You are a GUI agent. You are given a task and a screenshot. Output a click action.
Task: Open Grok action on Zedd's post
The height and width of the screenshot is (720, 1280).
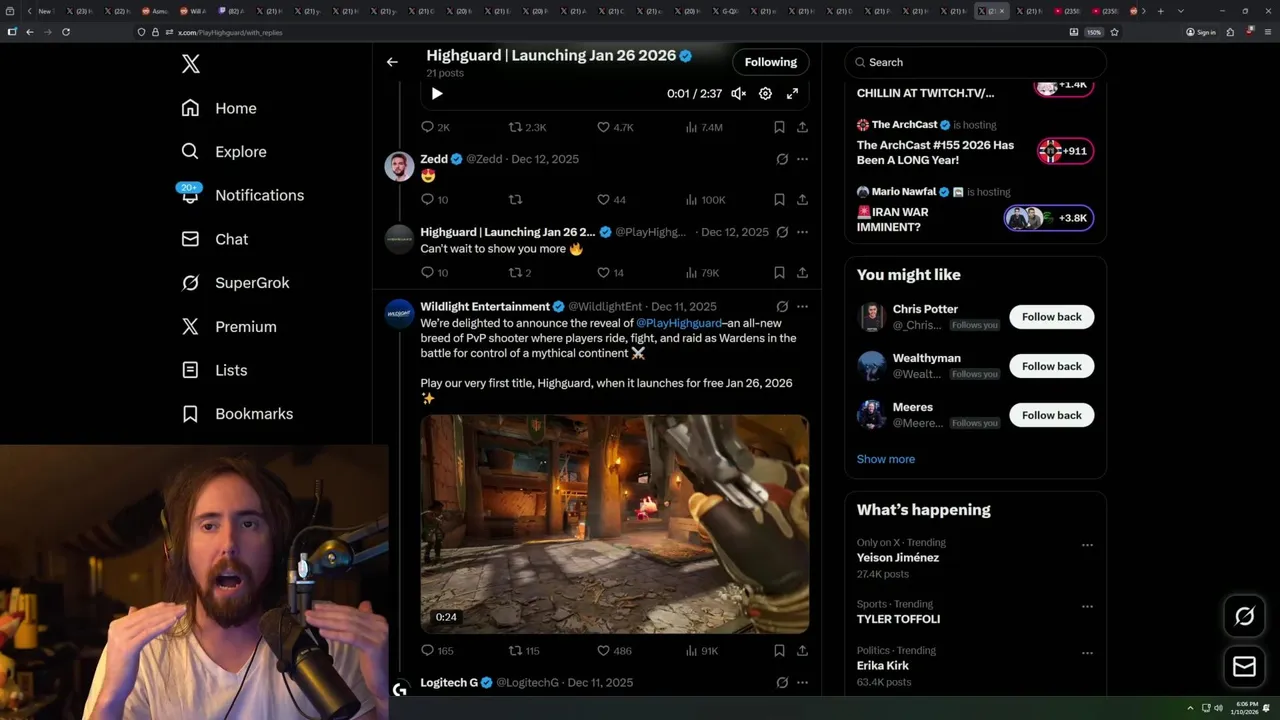tap(782, 159)
